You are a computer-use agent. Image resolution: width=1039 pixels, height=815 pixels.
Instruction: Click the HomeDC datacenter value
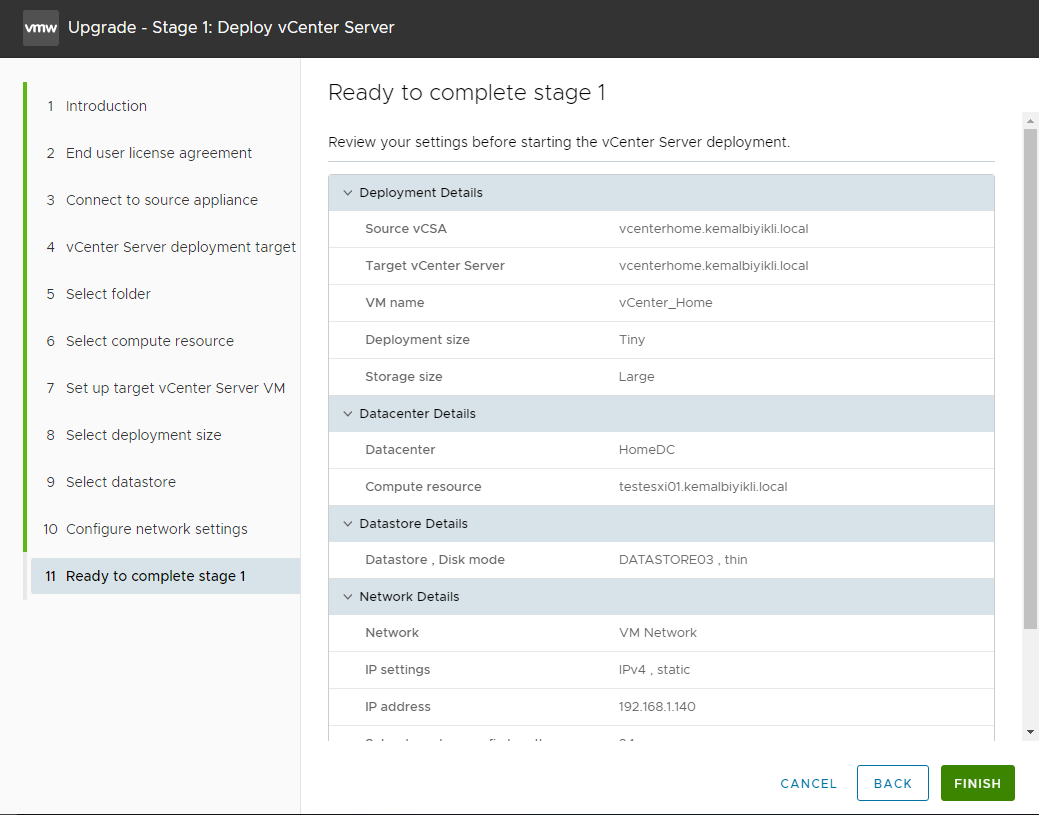[x=646, y=450]
